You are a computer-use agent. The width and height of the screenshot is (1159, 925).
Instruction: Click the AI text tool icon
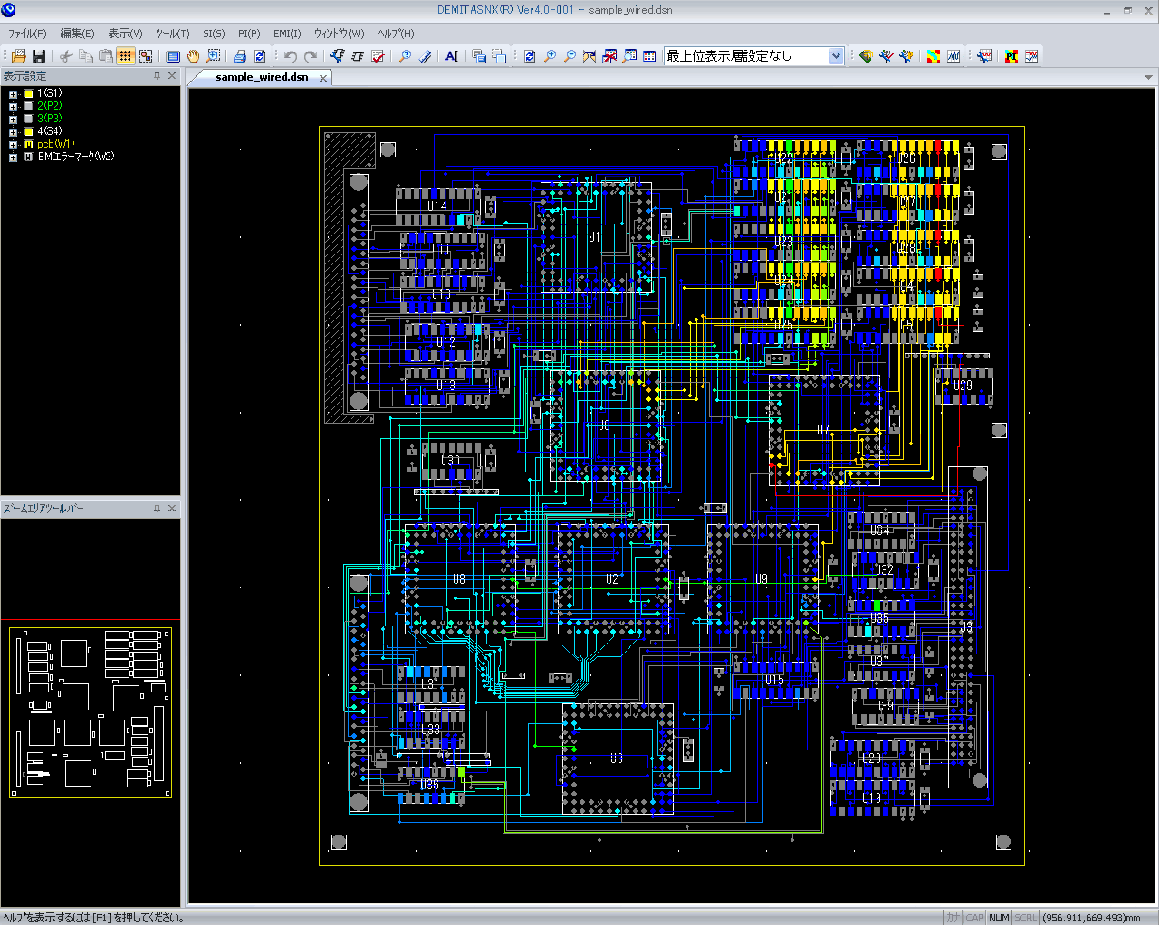(x=452, y=56)
